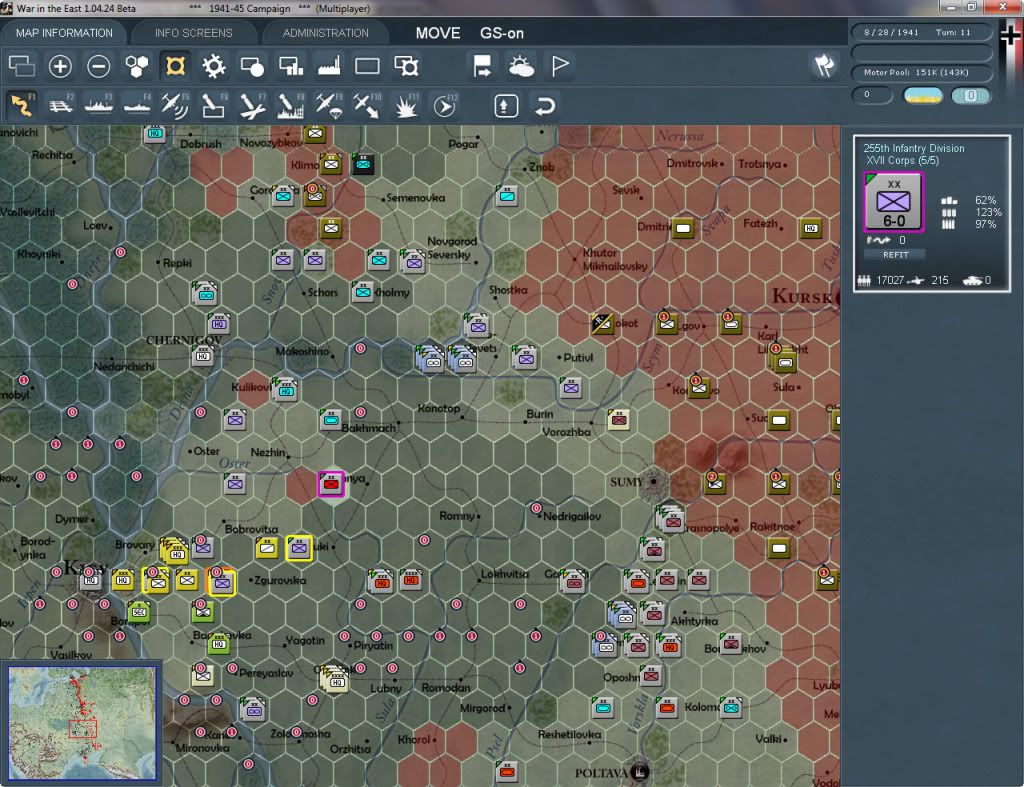The width and height of the screenshot is (1024, 787).
Task: Click the 62% stat in unit panel
Action: point(985,200)
